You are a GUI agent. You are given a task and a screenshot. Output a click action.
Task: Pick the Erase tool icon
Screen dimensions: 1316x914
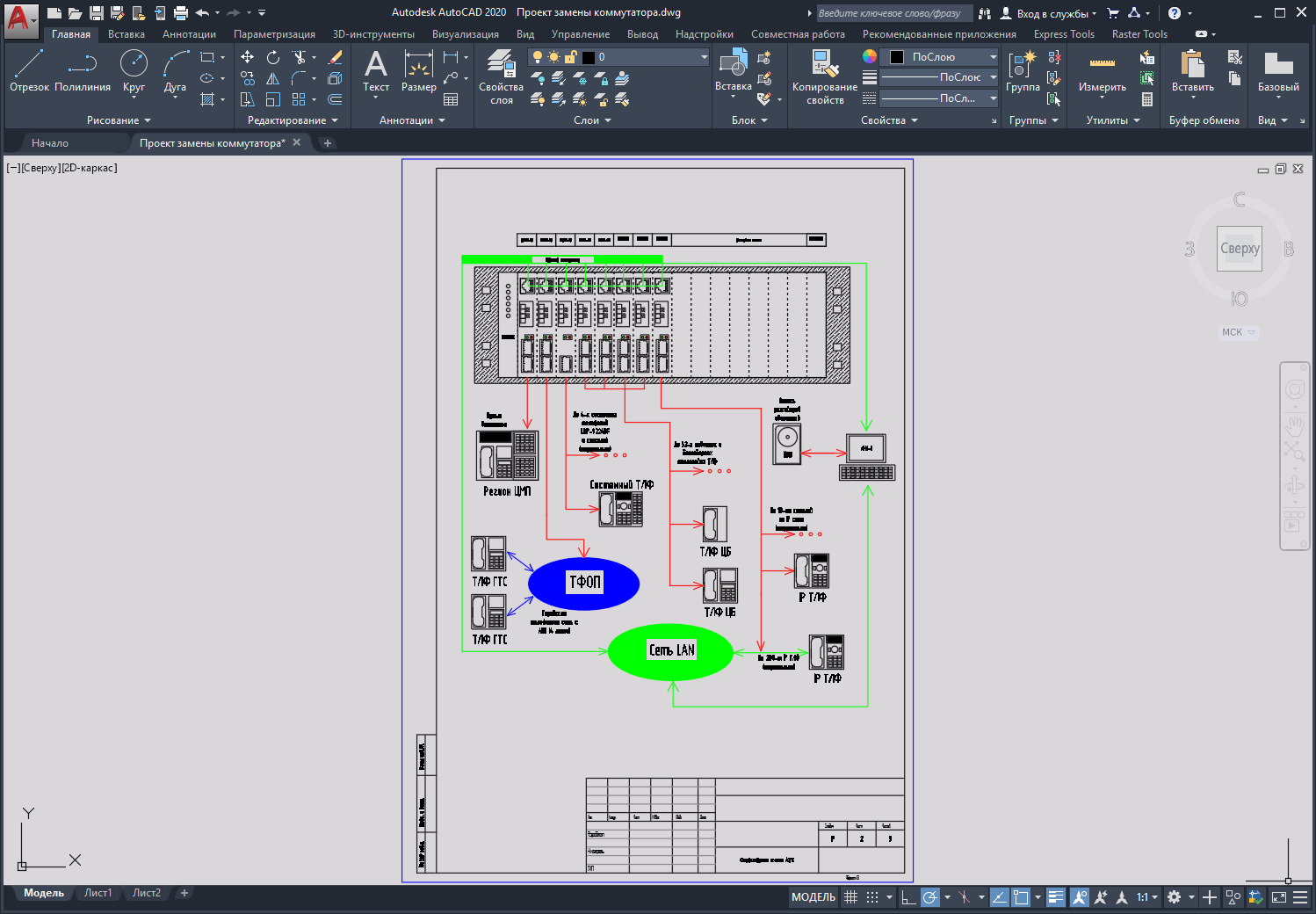(335, 57)
